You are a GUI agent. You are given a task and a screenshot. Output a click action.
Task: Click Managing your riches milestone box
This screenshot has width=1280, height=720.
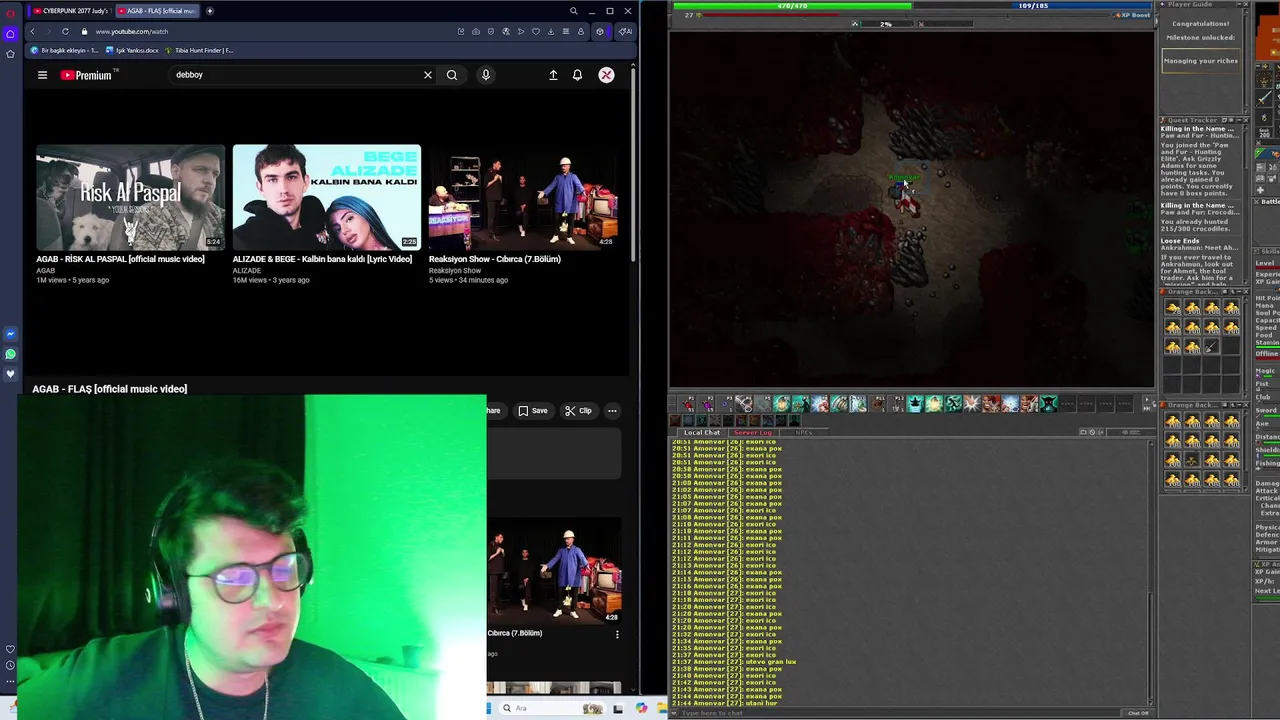pos(1200,61)
